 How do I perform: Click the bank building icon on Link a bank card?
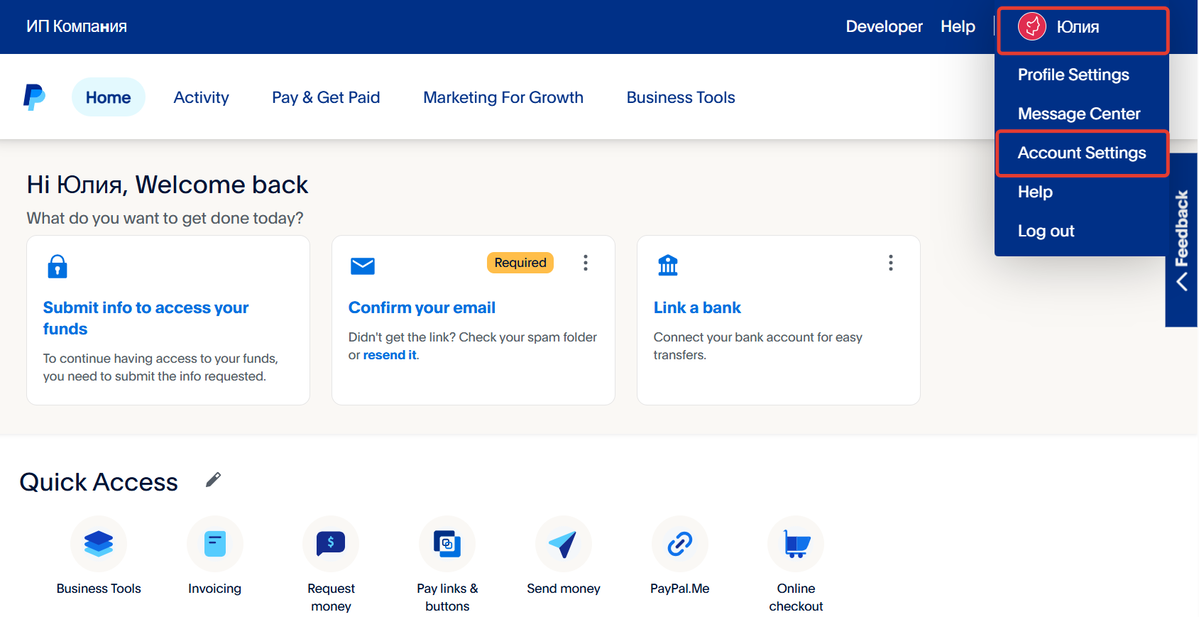(668, 265)
